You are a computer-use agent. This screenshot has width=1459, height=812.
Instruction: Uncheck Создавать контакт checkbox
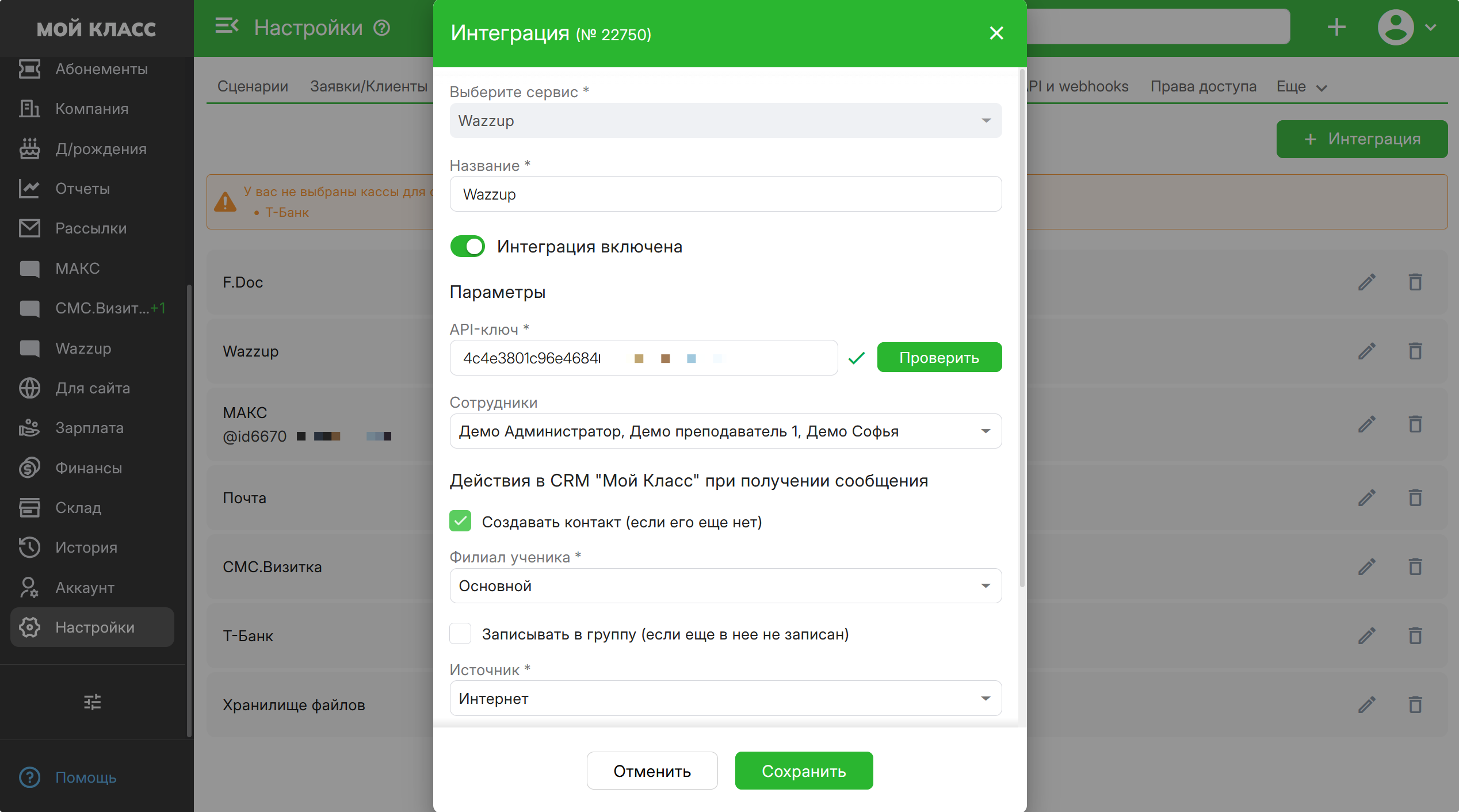(460, 522)
